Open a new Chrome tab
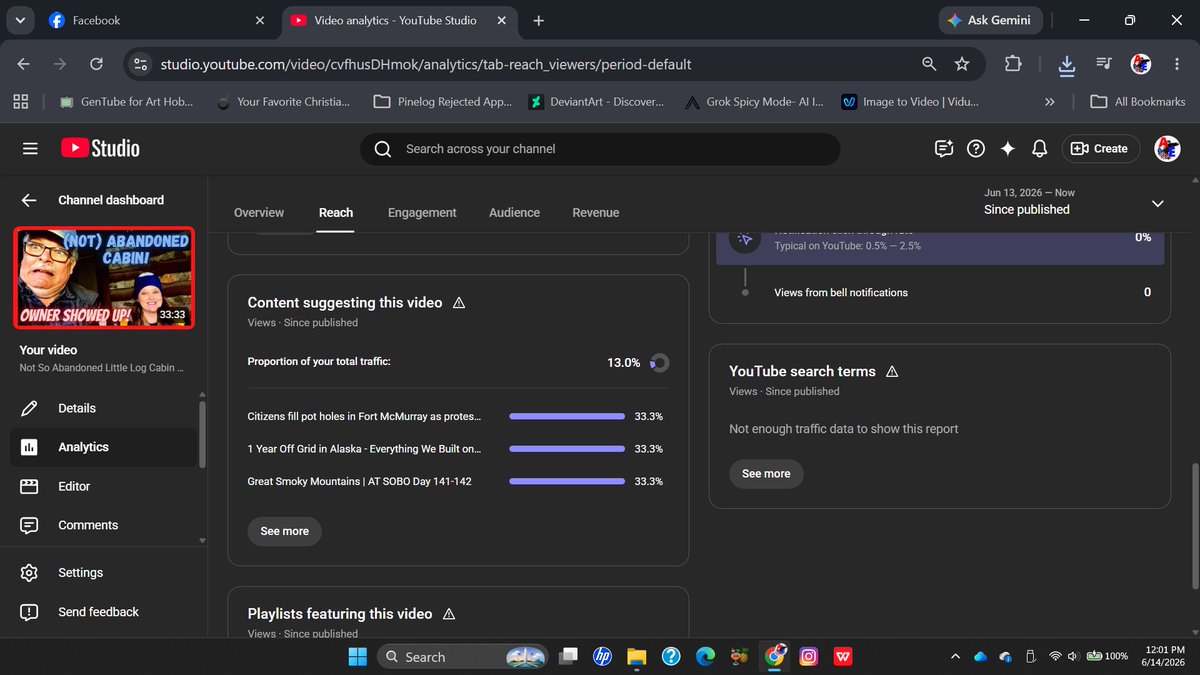 (x=539, y=20)
